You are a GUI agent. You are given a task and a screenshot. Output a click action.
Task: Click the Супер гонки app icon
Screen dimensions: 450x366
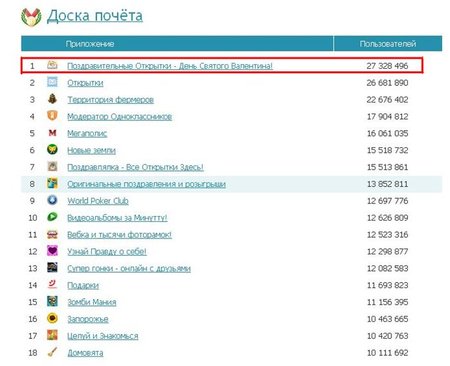[52, 267]
